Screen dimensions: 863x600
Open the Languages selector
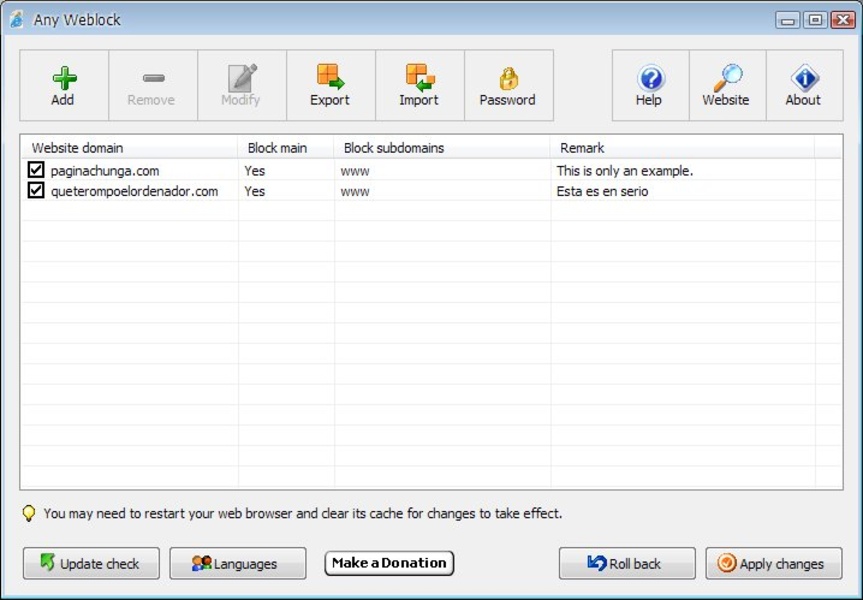tap(237, 563)
